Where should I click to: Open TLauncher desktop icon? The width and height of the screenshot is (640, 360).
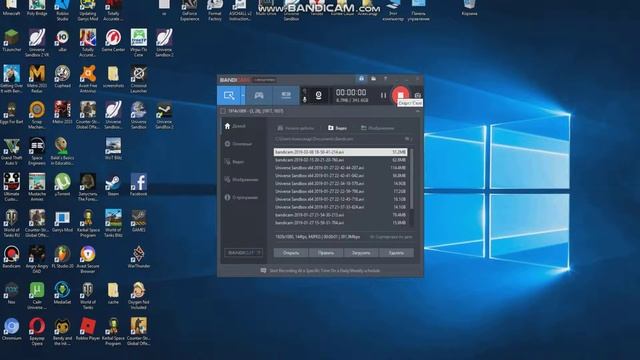click(11, 41)
